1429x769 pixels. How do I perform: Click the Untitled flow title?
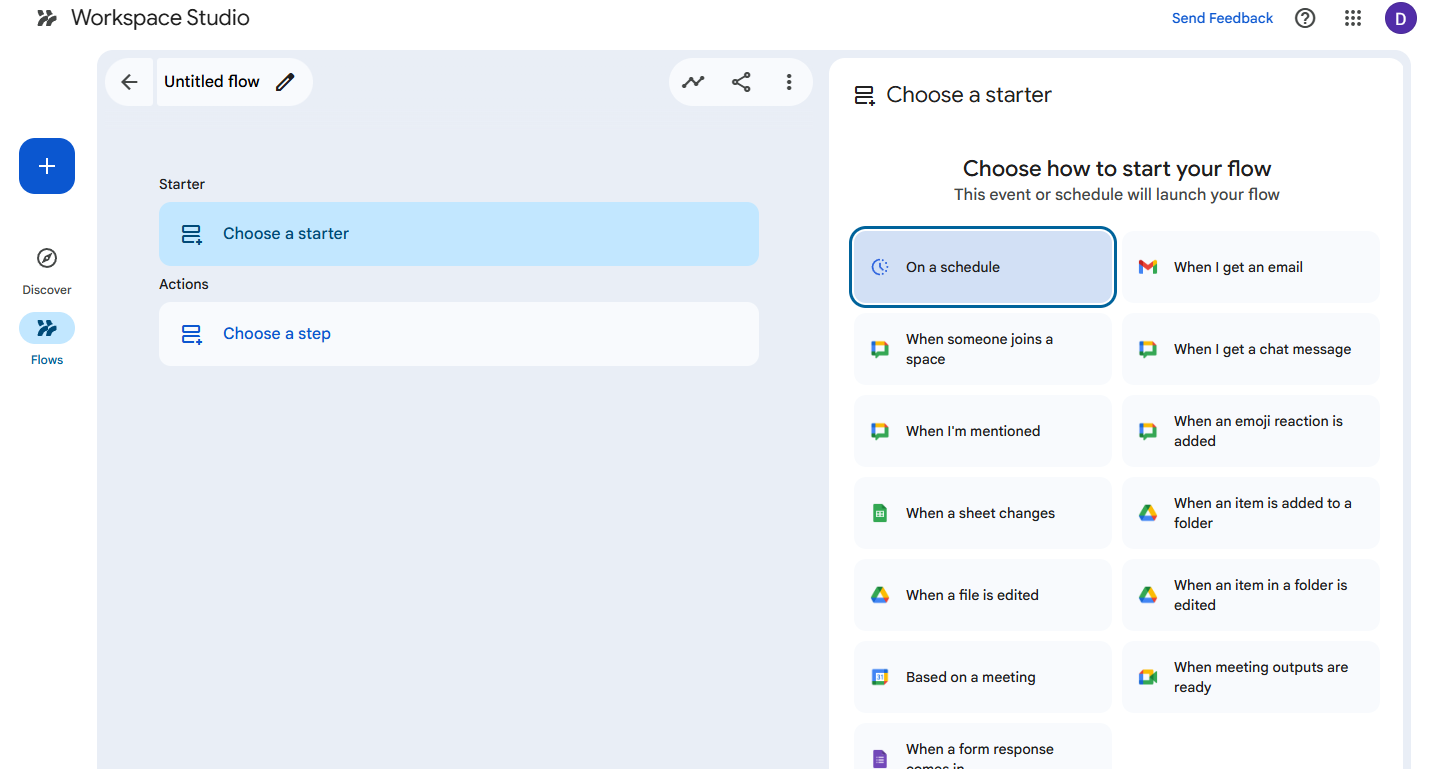click(212, 82)
